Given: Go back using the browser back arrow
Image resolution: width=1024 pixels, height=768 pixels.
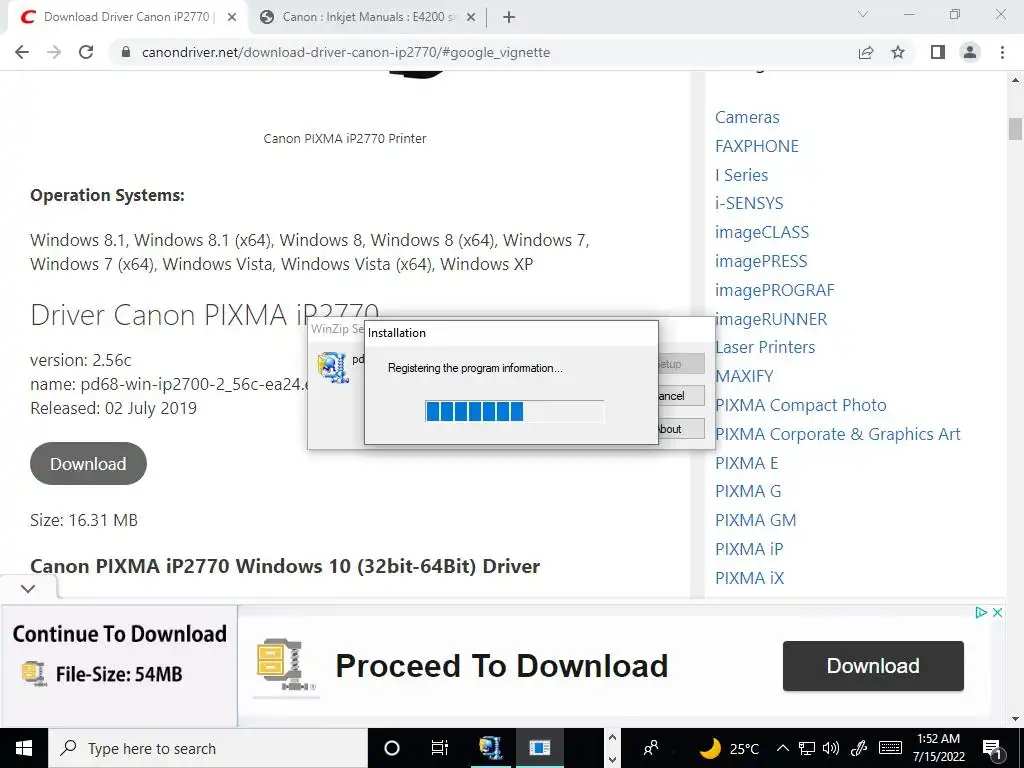Looking at the screenshot, I should coord(22,52).
